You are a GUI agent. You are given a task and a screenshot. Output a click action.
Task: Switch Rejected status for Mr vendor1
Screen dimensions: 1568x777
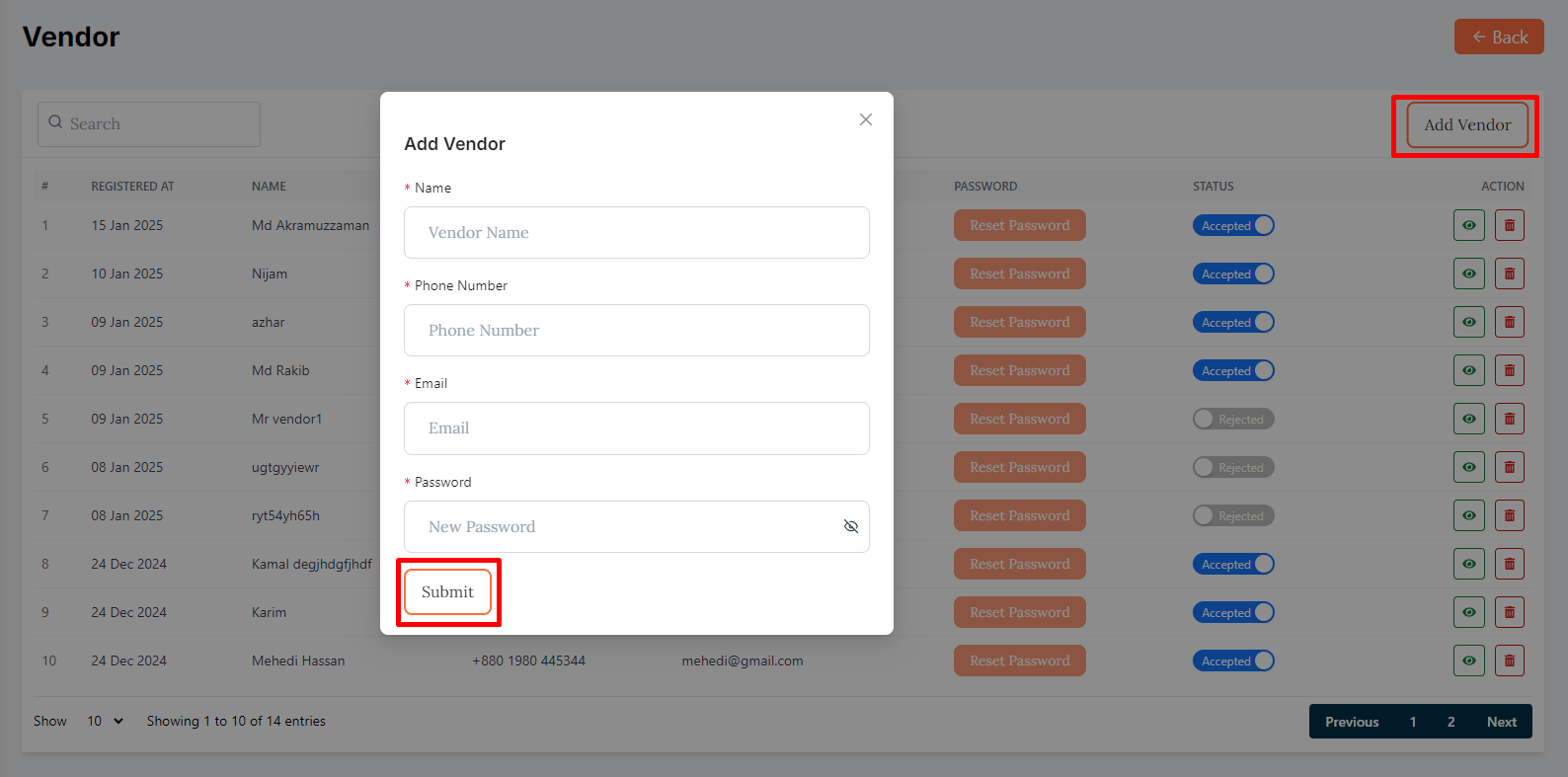[1233, 420]
